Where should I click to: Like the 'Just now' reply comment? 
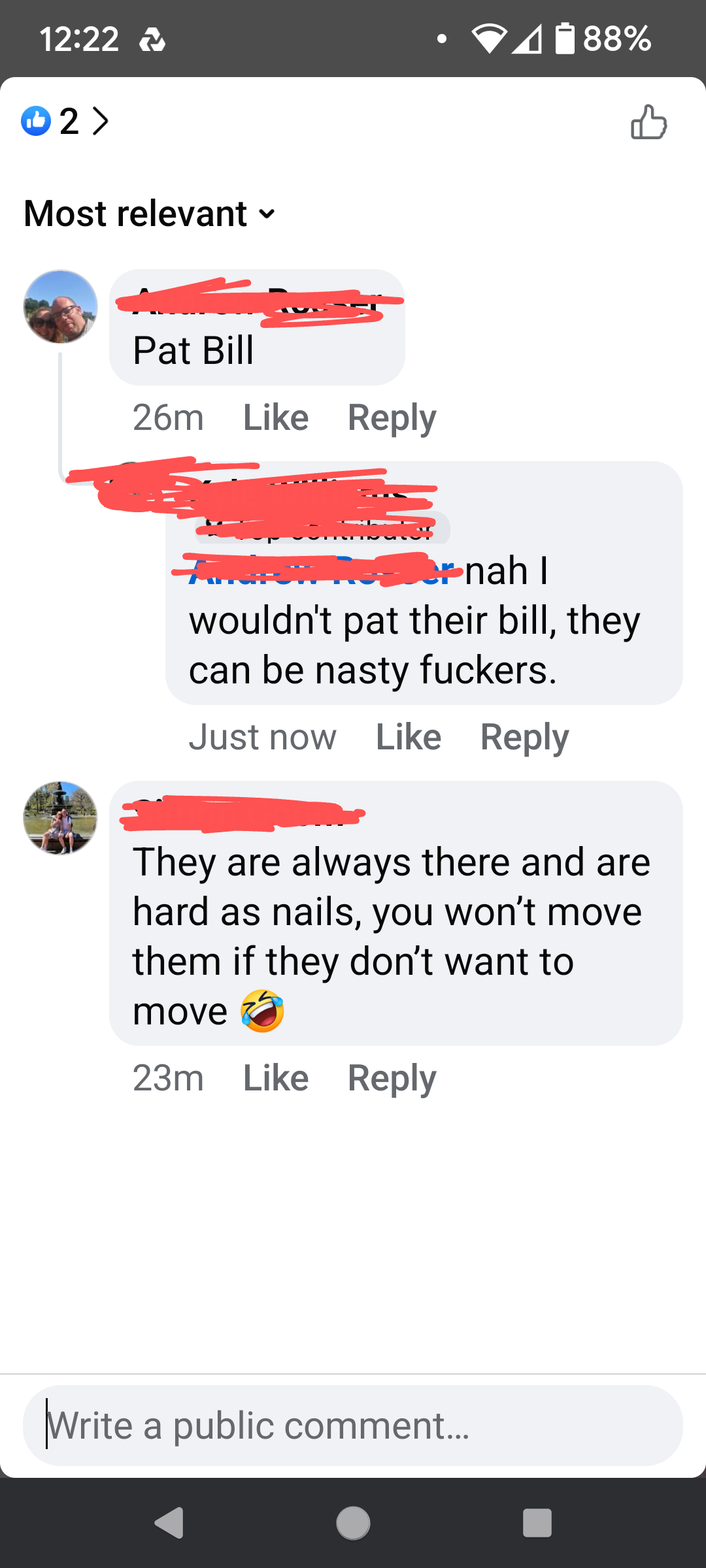[x=409, y=737]
